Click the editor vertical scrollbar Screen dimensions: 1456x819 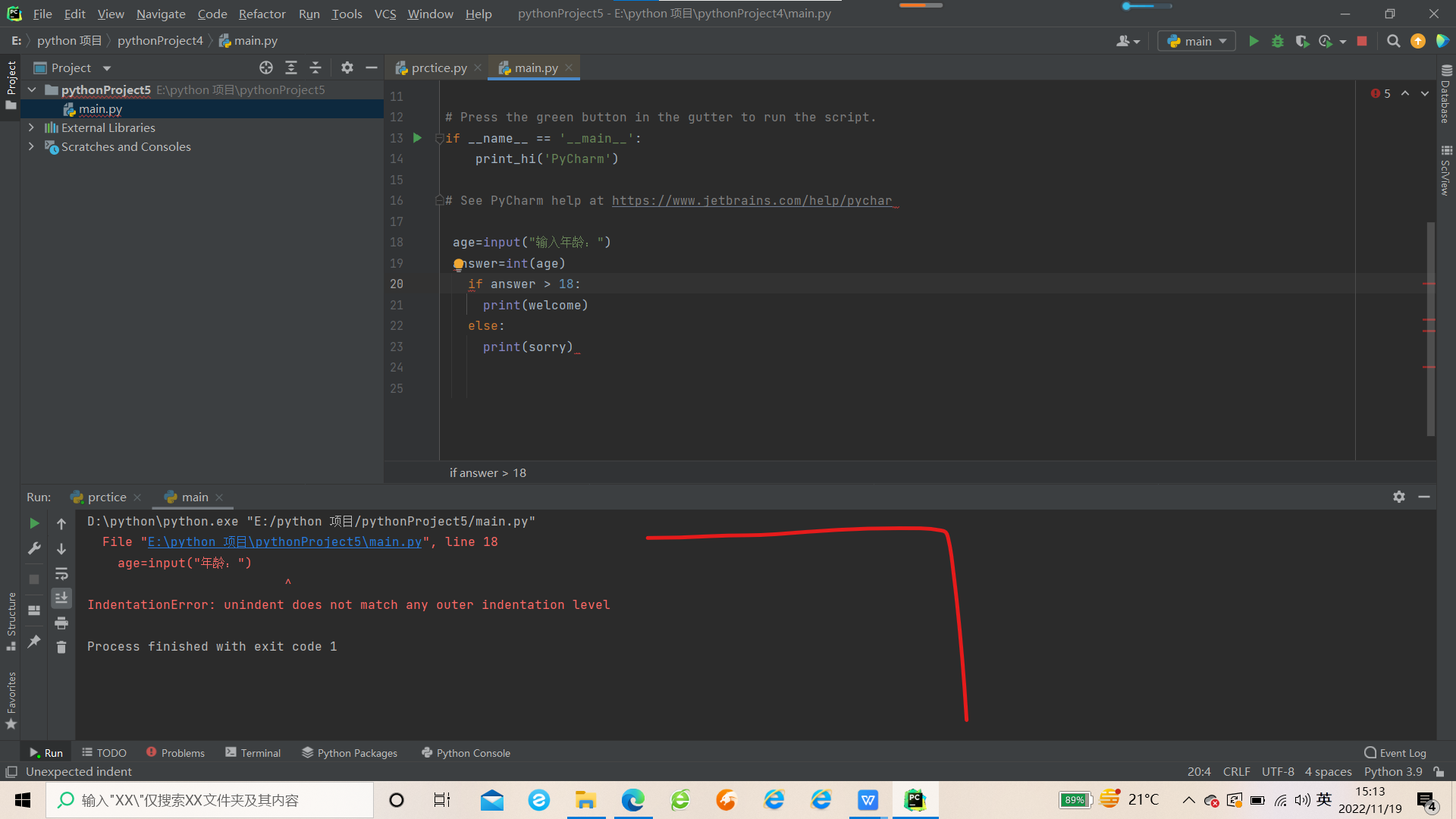pyautogui.click(x=1431, y=328)
